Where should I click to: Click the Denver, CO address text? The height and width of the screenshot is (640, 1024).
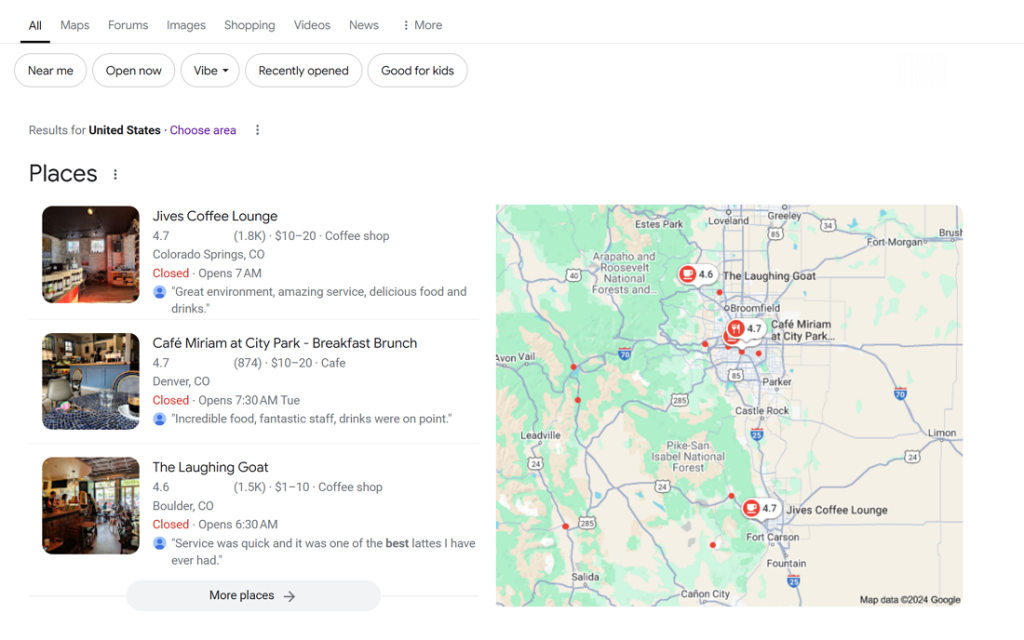[181, 381]
